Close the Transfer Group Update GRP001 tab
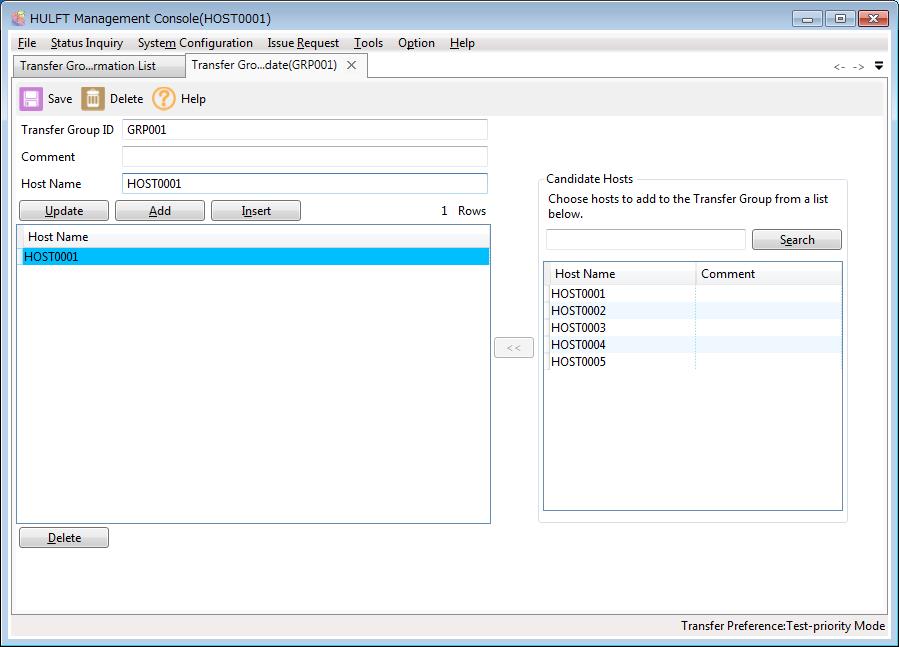This screenshot has width=899, height=647. [x=351, y=65]
